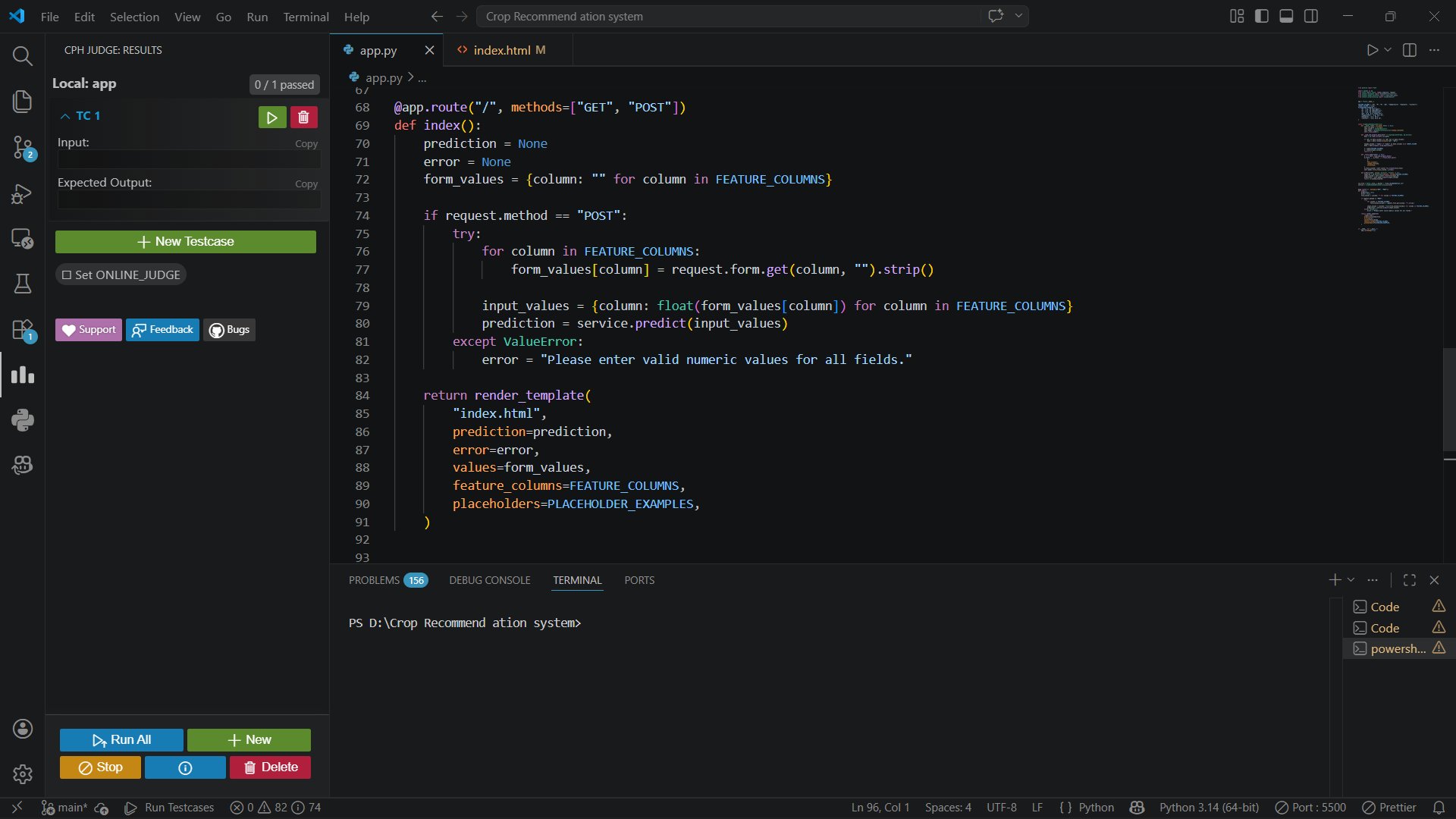The width and height of the screenshot is (1456, 819).
Task: Open the new terminal launch profile dropdown
Action: point(1351,580)
